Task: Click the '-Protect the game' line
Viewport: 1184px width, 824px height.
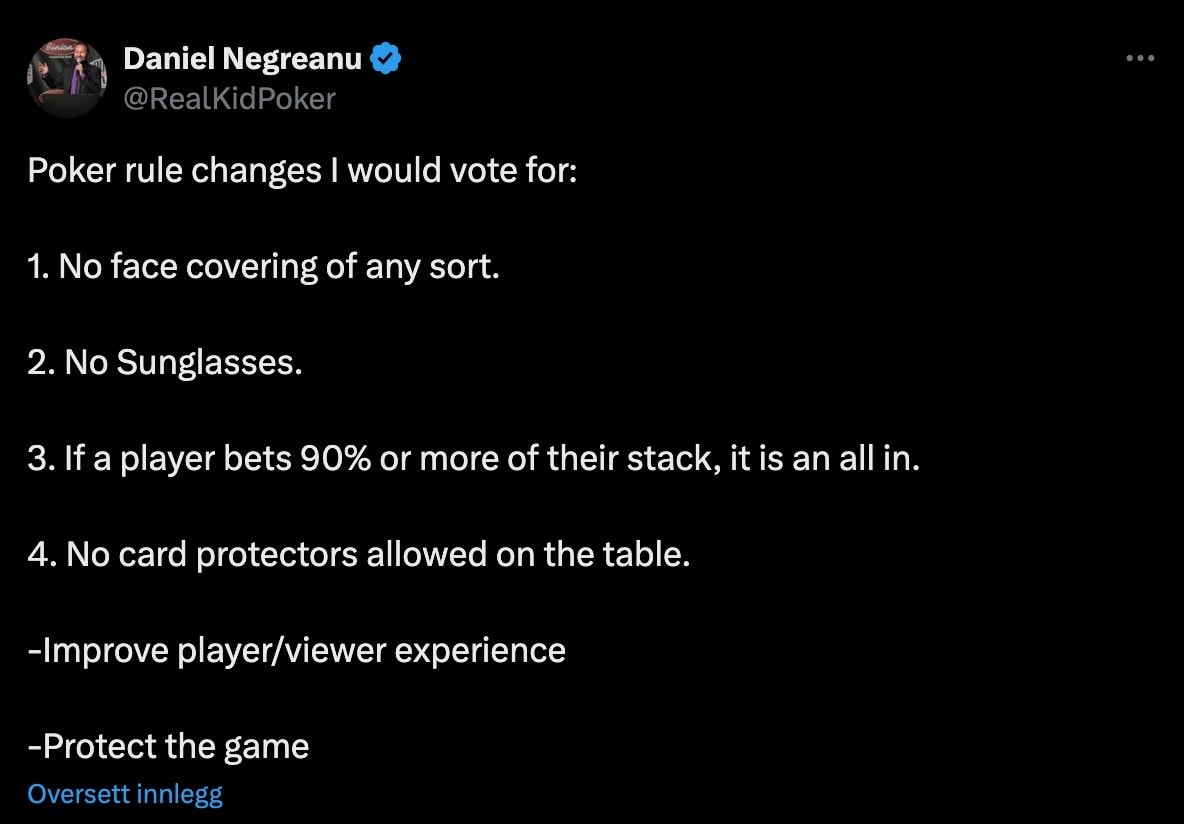Action: tap(168, 746)
